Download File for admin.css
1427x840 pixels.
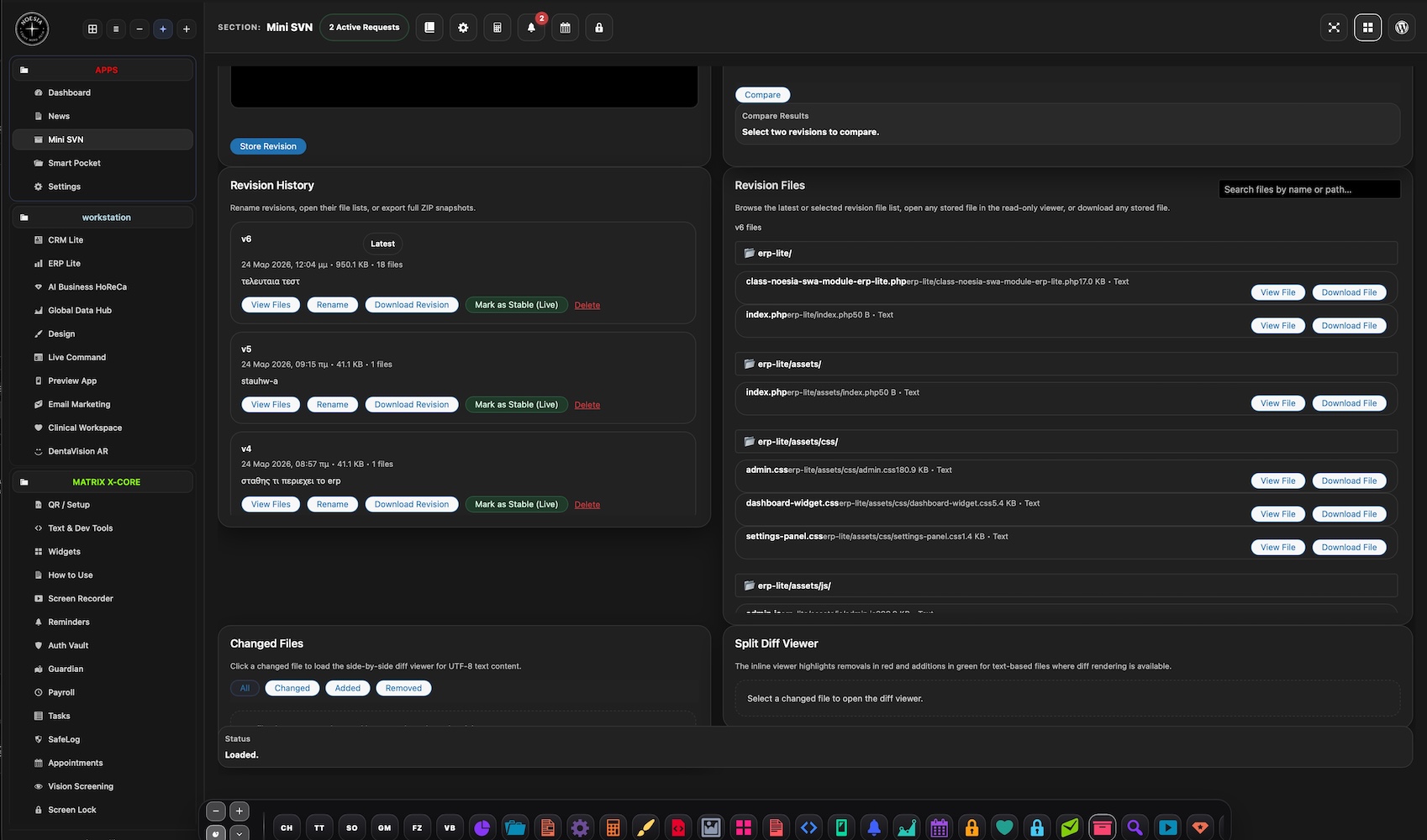pyautogui.click(x=1349, y=480)
